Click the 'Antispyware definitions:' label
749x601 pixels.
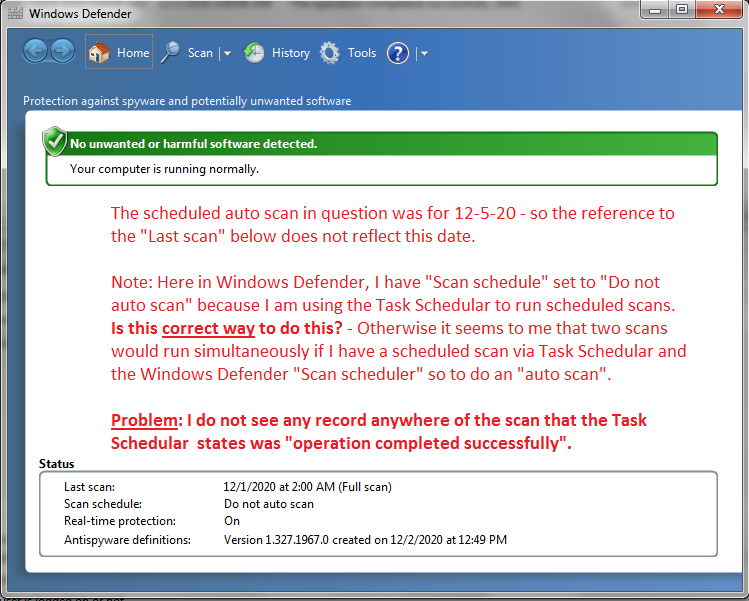pos(128,540)
